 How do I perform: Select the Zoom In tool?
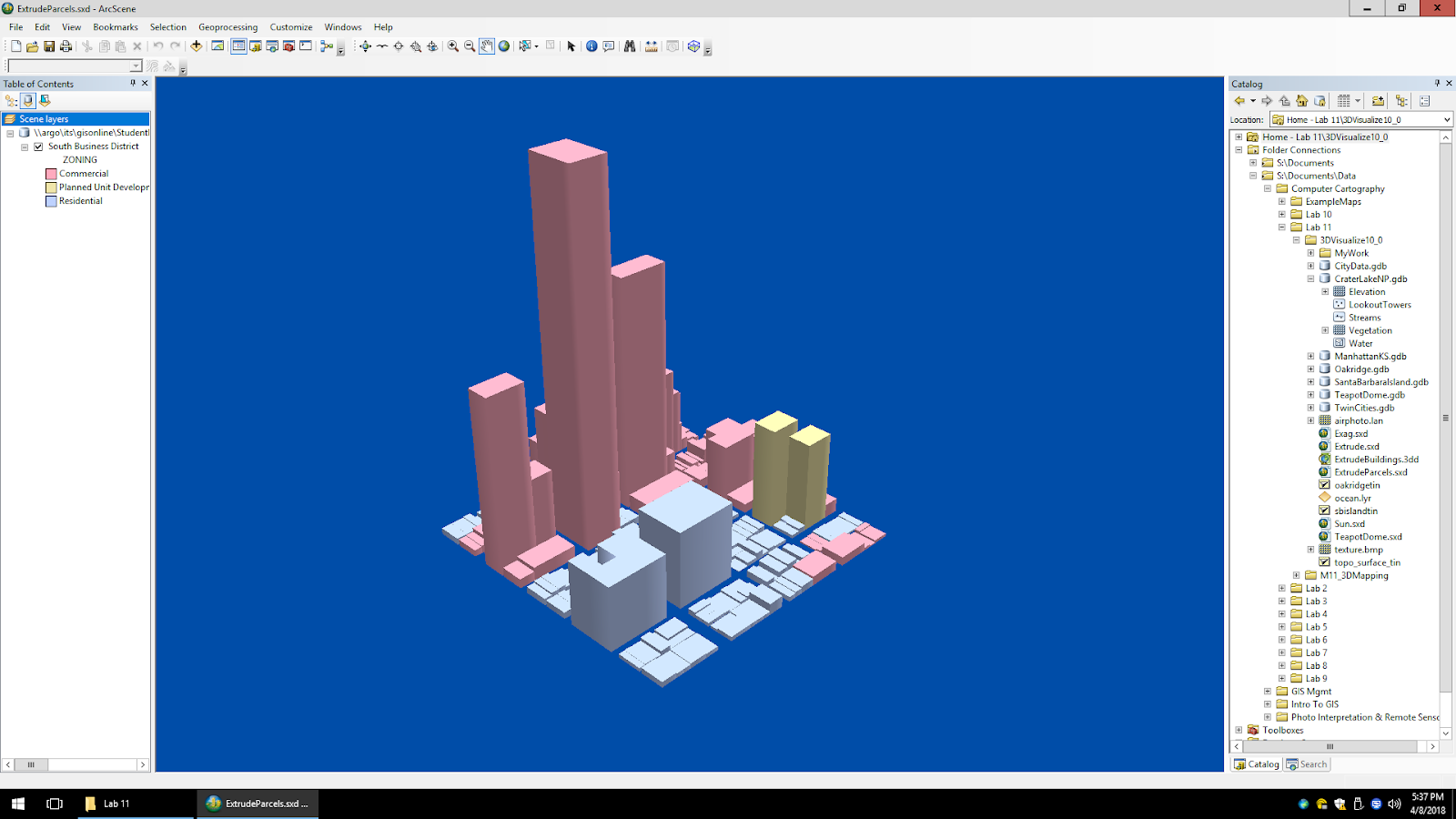pos(452,45)
